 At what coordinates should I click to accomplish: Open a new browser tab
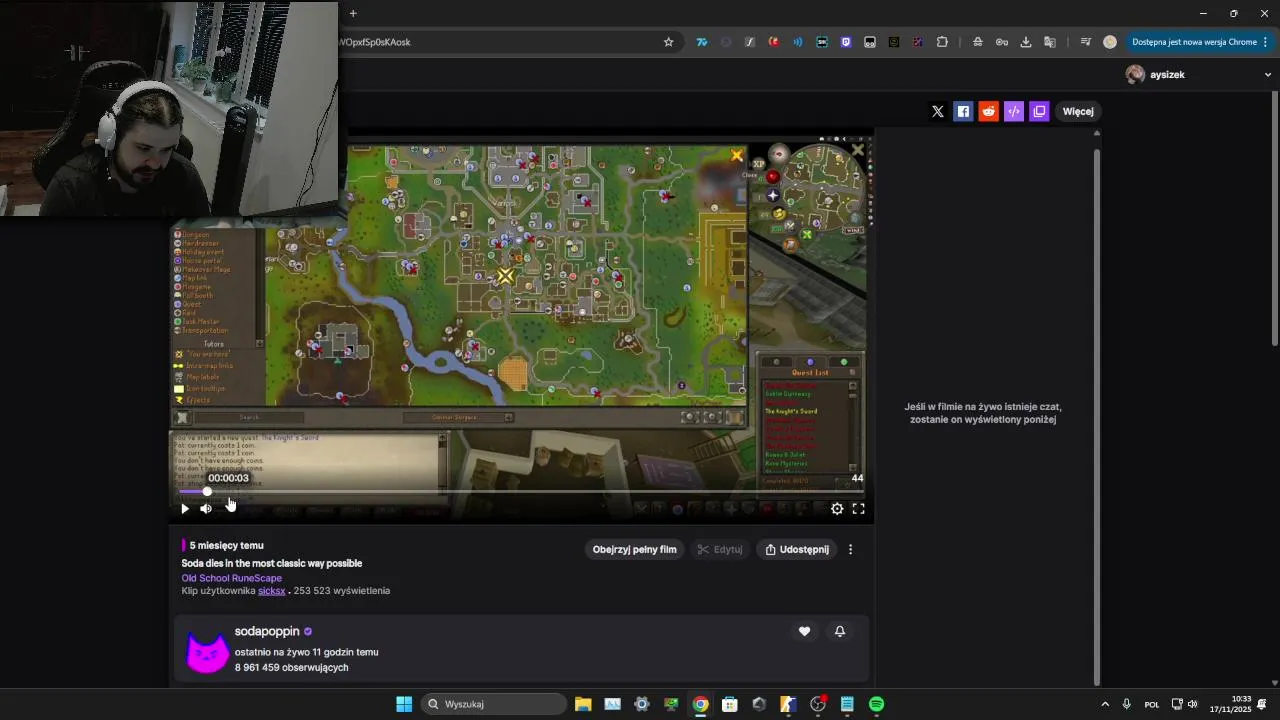(353, 13)
